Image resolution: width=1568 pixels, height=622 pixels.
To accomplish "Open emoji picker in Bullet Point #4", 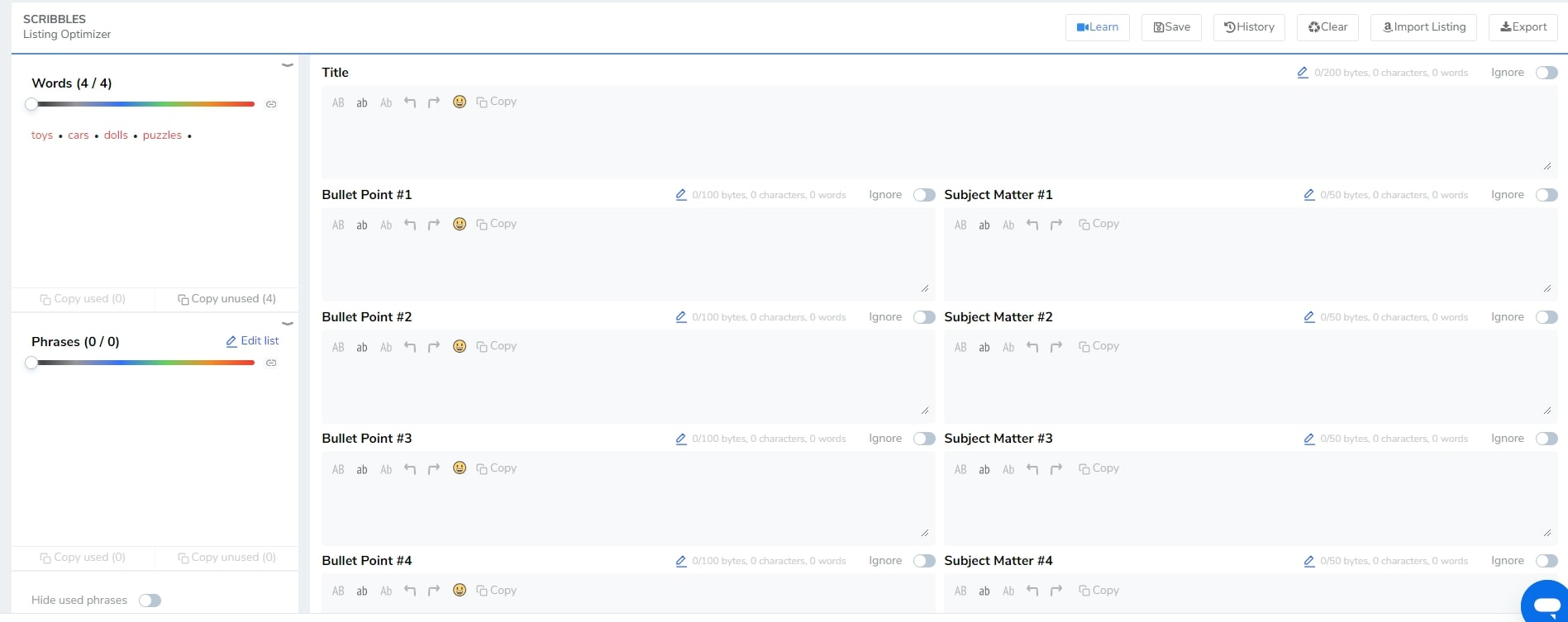I will click(460, 590).
